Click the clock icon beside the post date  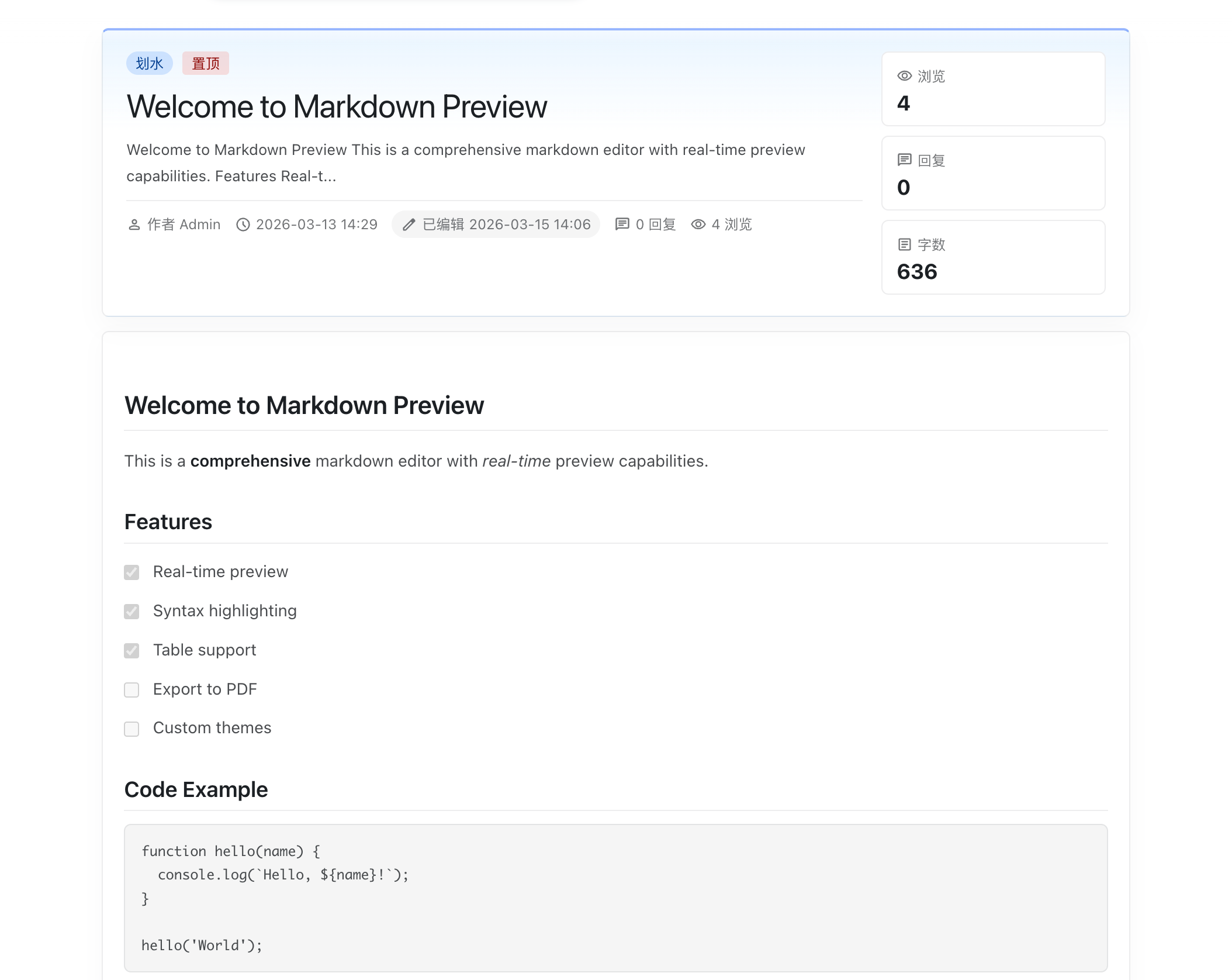click(243, 225)
